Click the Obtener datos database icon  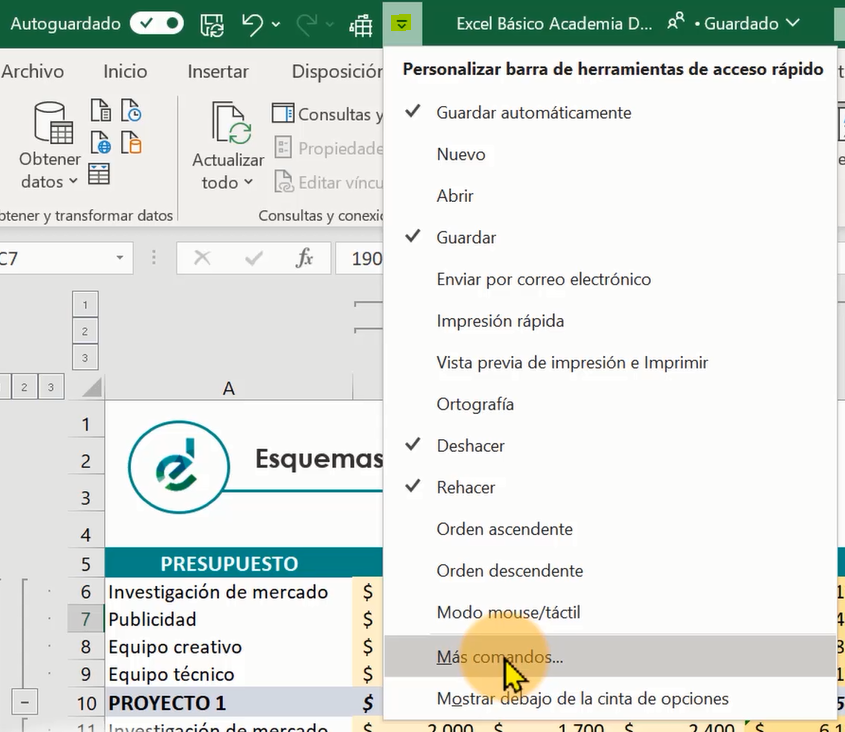(x=53, y=123)
